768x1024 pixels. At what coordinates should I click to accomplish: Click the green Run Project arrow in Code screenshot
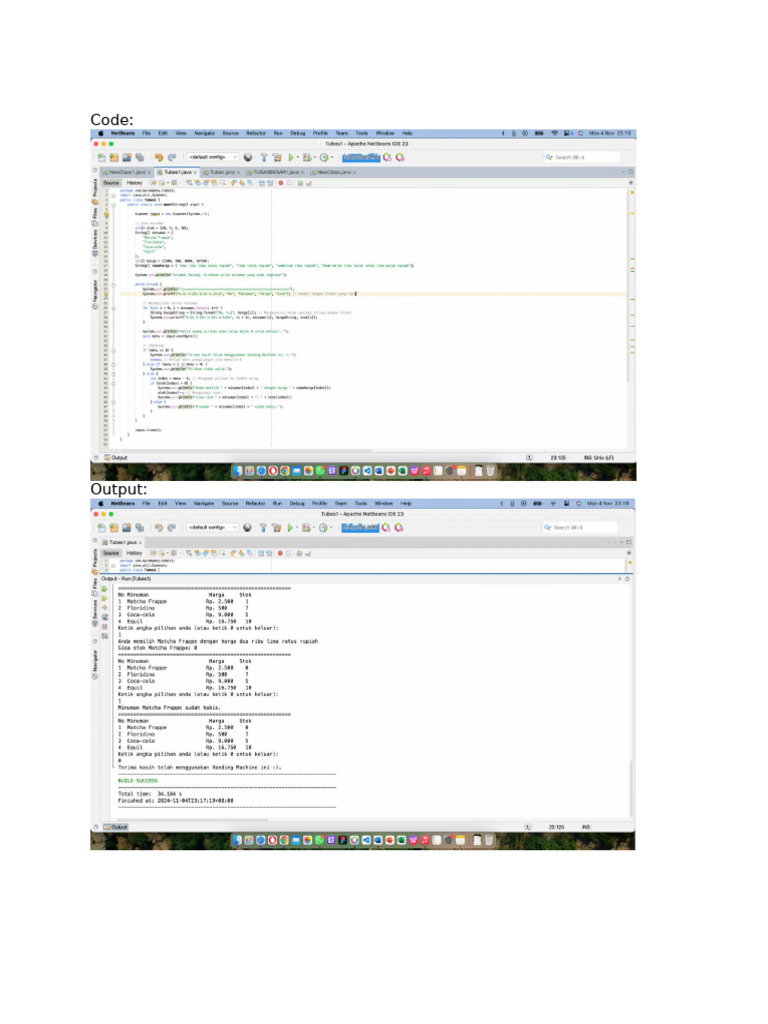click(291, 157)
